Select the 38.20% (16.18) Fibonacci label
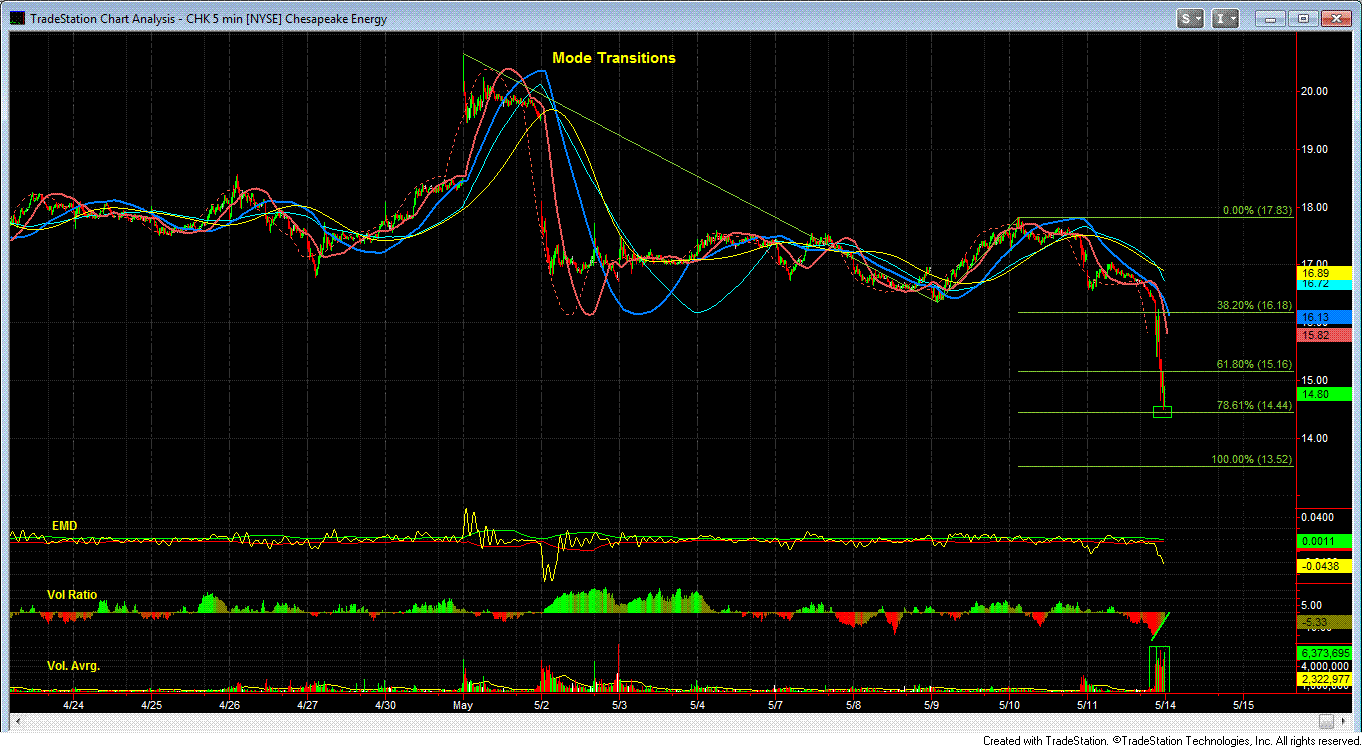Image resolution: width=1362 pixels, height=747 pixels. pyautogui.click(x=1254, y=305)
